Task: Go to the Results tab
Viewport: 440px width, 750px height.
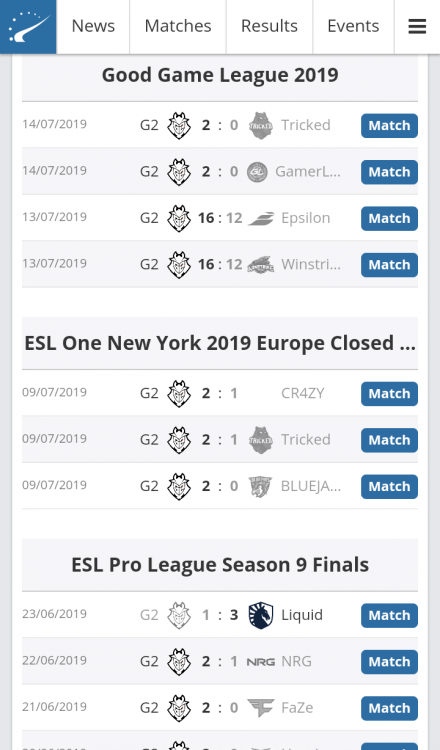Action: (x=269, y=26)
